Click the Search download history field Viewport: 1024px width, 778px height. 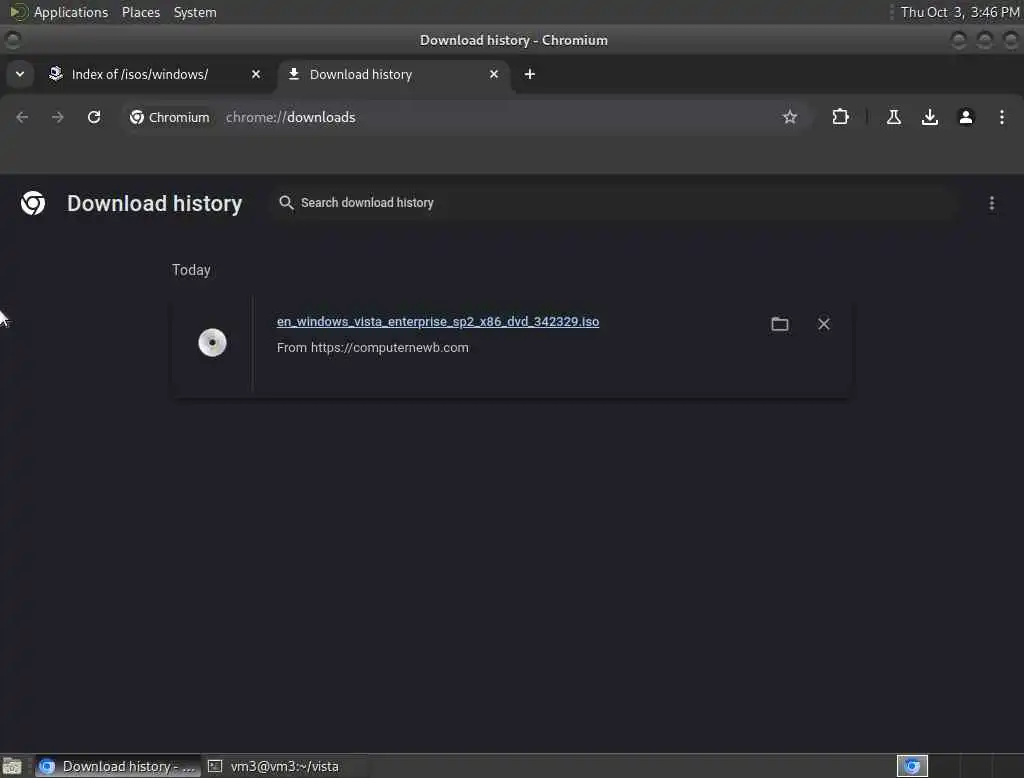[x=614, y=203]
